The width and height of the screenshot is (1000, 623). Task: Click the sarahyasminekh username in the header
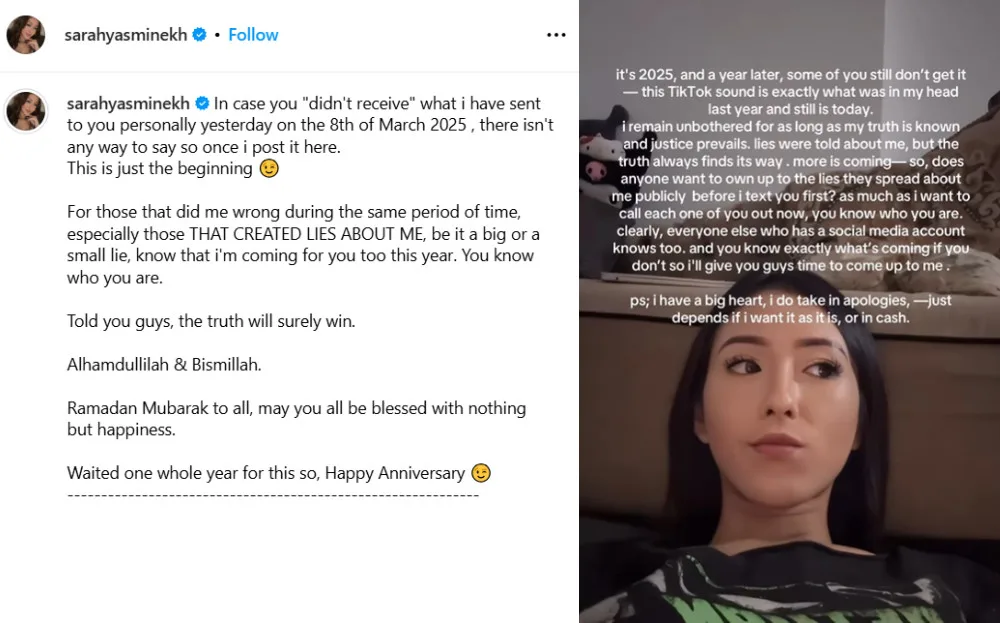tap(126, 34)
